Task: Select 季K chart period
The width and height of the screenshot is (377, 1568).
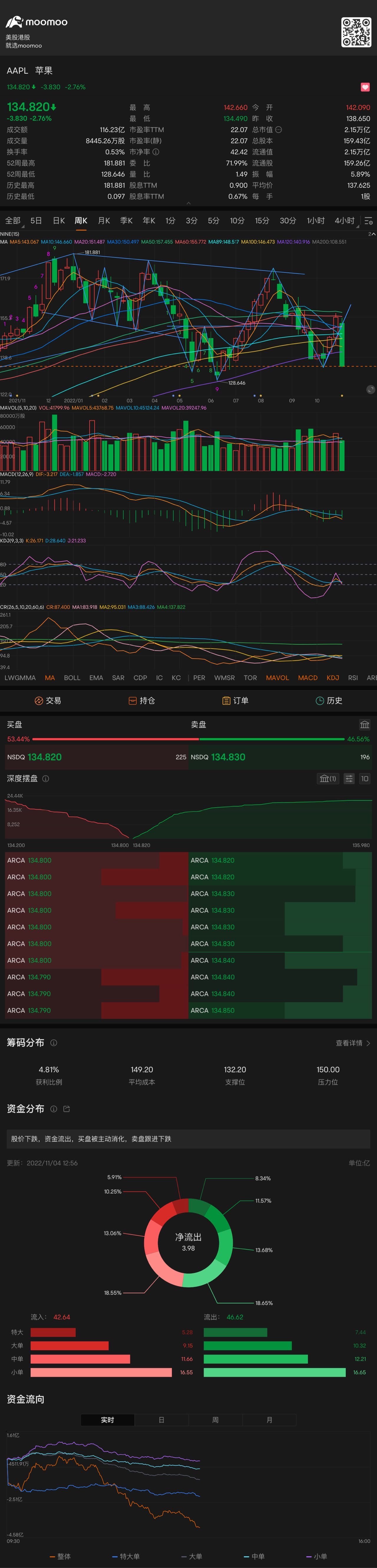Action: 127,220
